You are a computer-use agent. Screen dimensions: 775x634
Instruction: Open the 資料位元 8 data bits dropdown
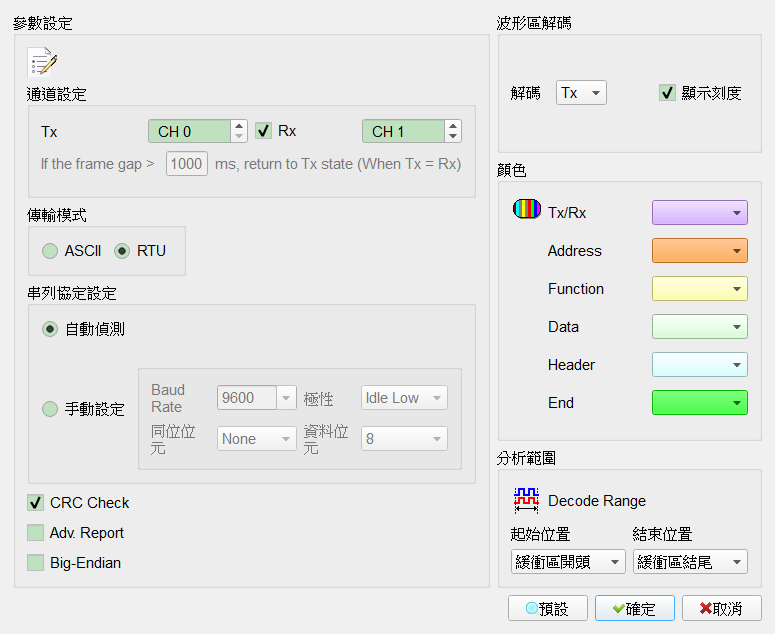coord(404,439)
